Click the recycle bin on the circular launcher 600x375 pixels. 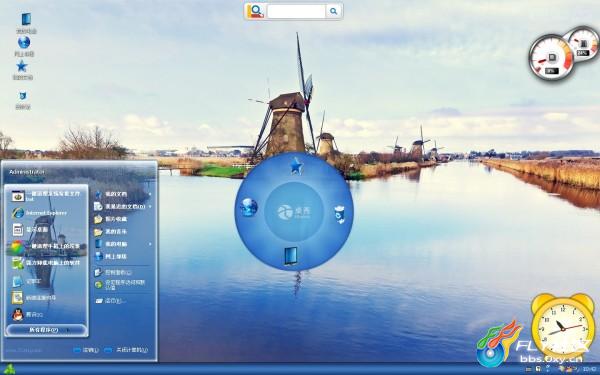point(339,214)
